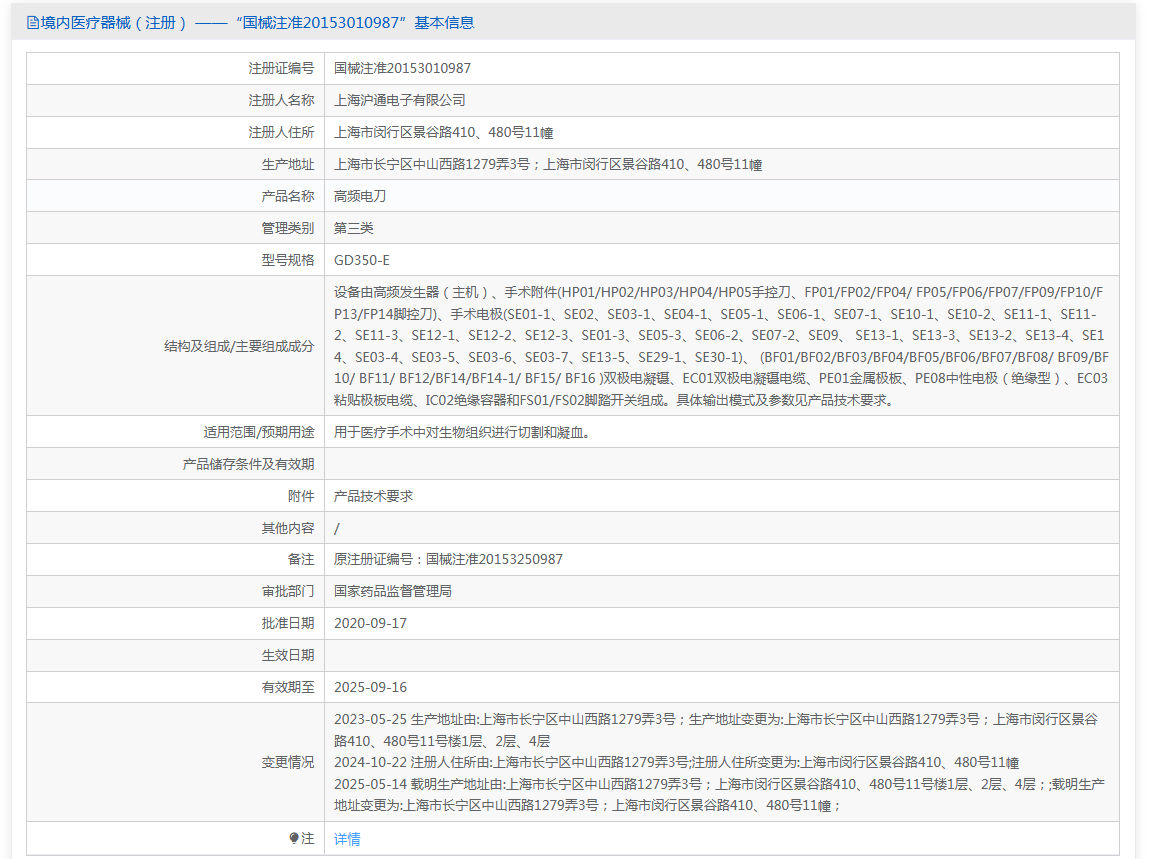Click the 有效期至 label
This screenshot has width=1156, height=859.
pos(288,687)
